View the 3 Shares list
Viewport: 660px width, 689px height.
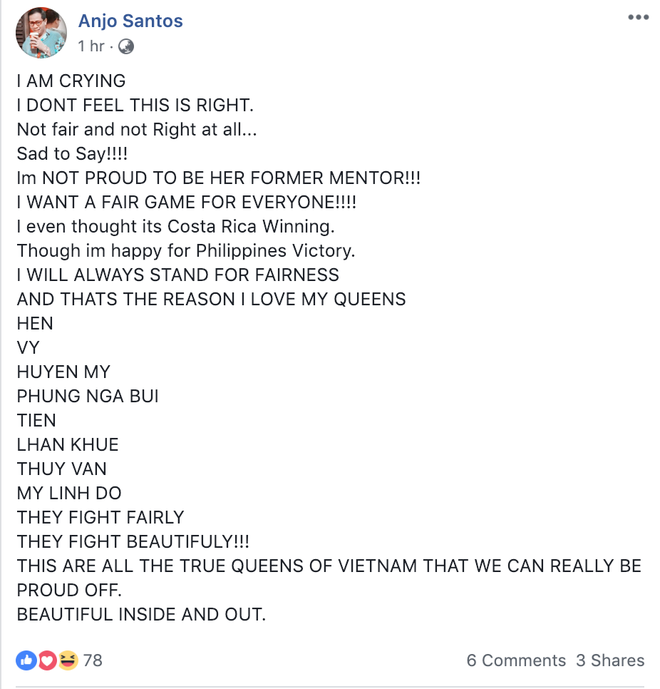tap(610, 660)
